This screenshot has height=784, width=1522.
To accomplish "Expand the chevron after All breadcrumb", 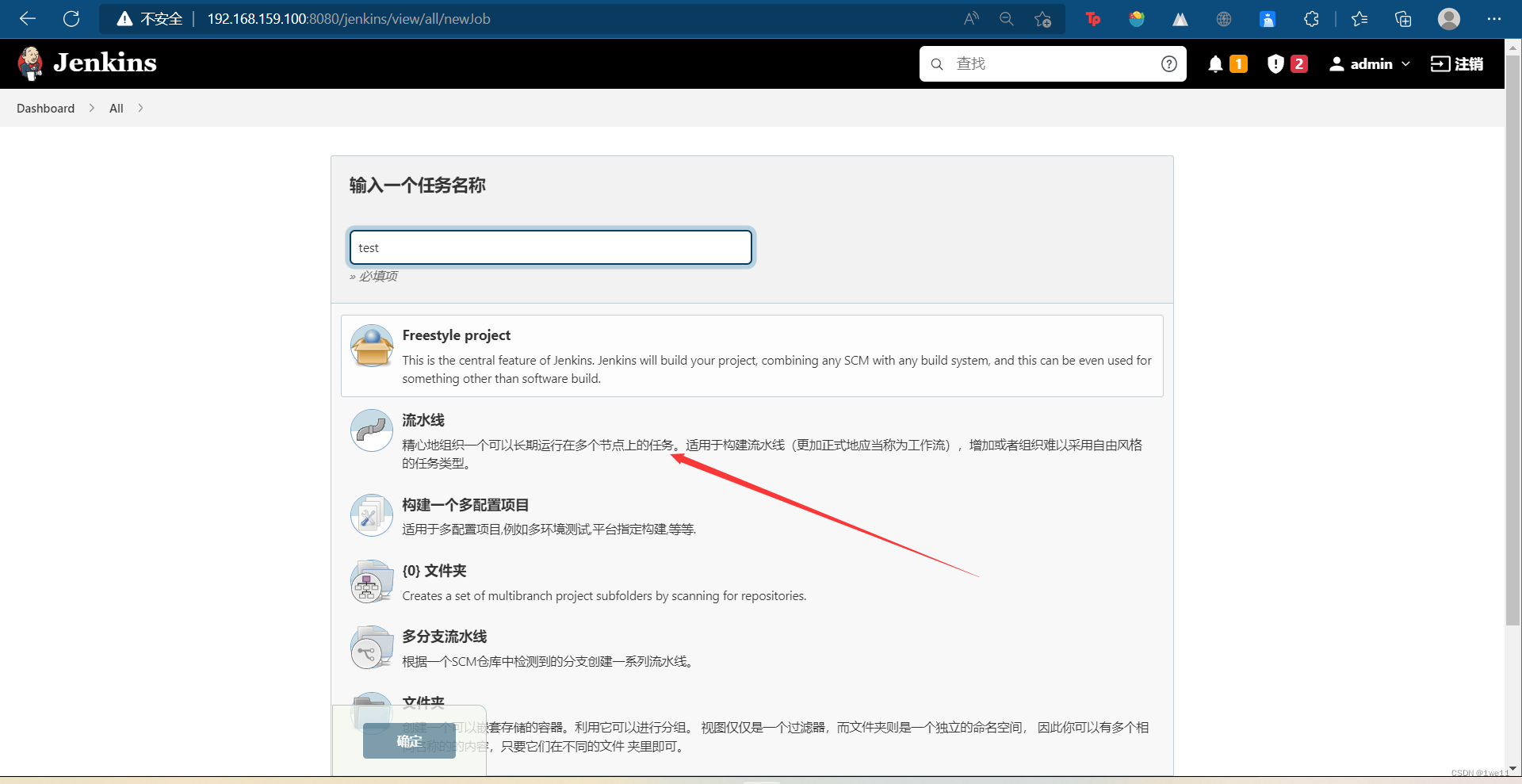I will [140, 108].
